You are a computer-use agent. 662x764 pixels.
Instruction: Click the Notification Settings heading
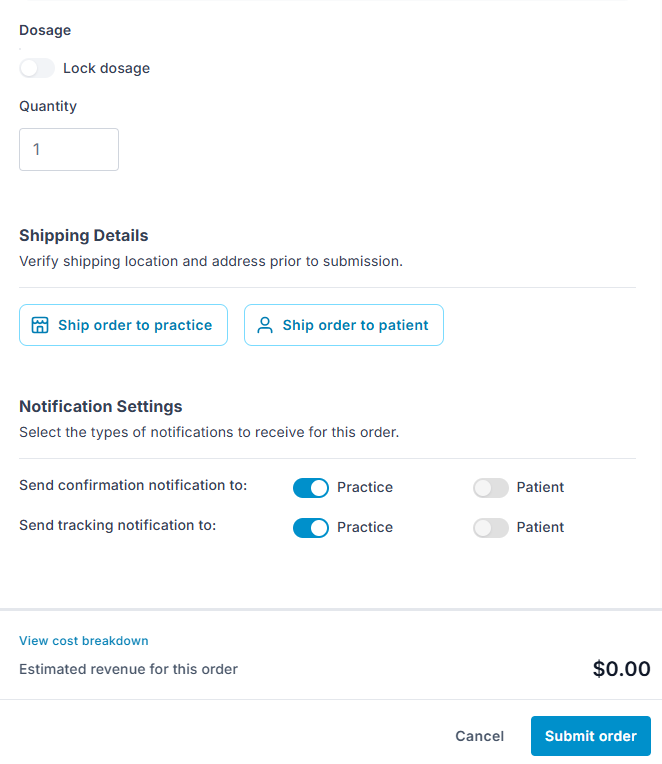click(101, 406)
